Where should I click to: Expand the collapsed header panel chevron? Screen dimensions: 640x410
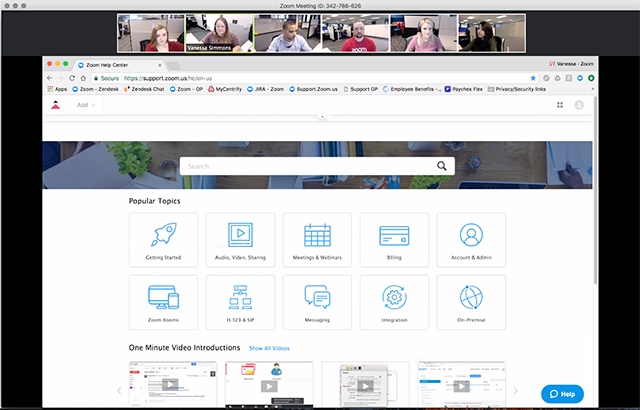click(x=321, y=118)
